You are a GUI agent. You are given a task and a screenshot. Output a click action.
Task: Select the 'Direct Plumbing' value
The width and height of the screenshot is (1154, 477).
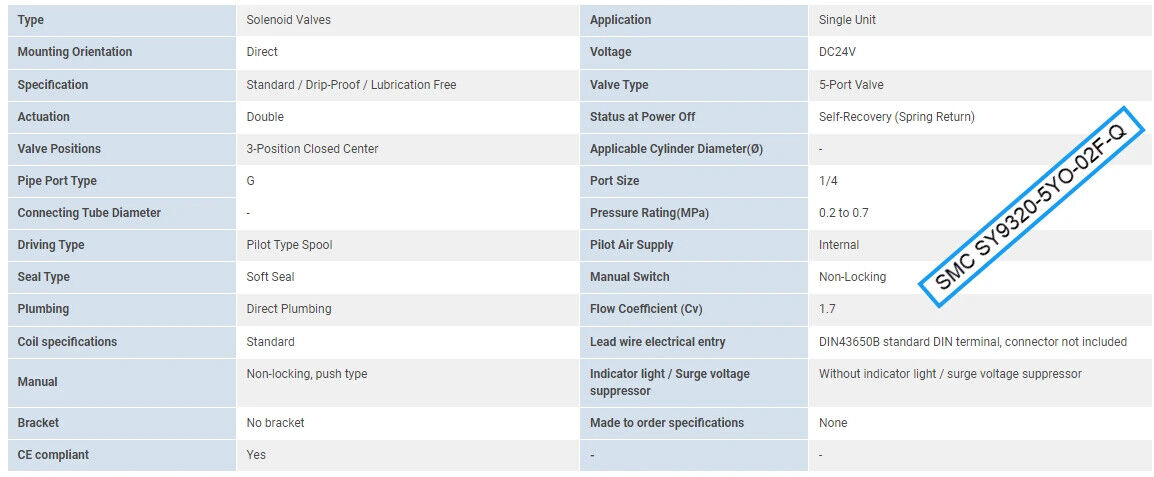pyautogui.click(x=289, y=309)
